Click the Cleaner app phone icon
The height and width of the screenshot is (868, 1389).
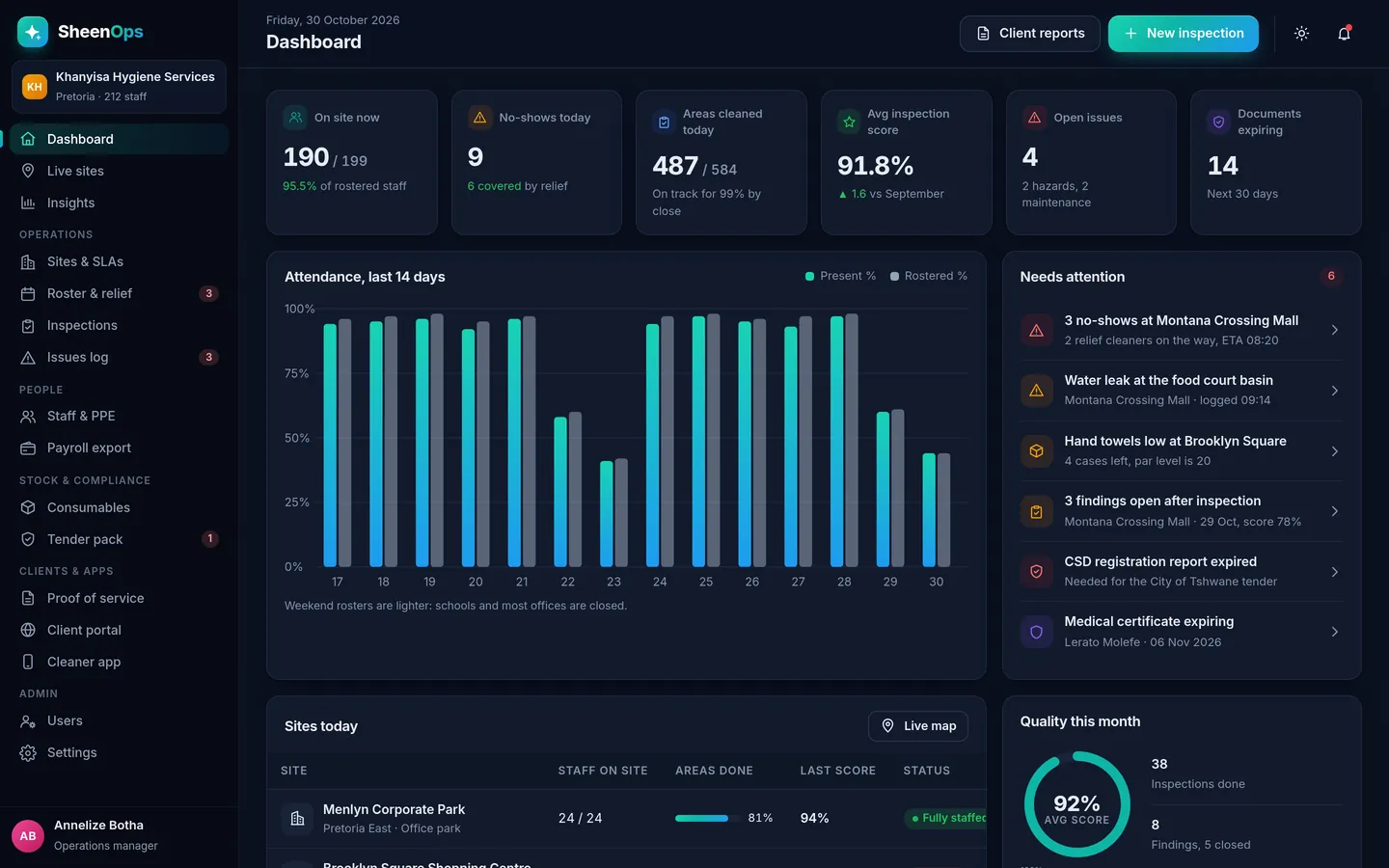28,662
